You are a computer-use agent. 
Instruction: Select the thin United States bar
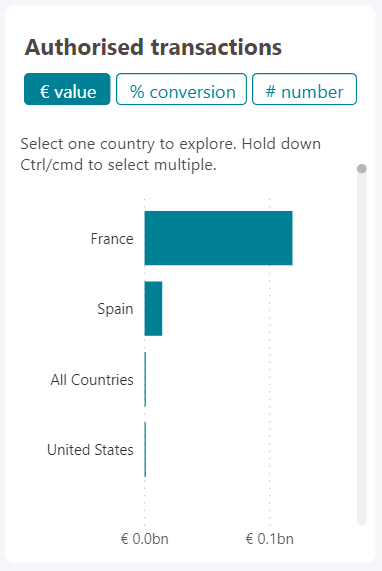click(145, 449)
